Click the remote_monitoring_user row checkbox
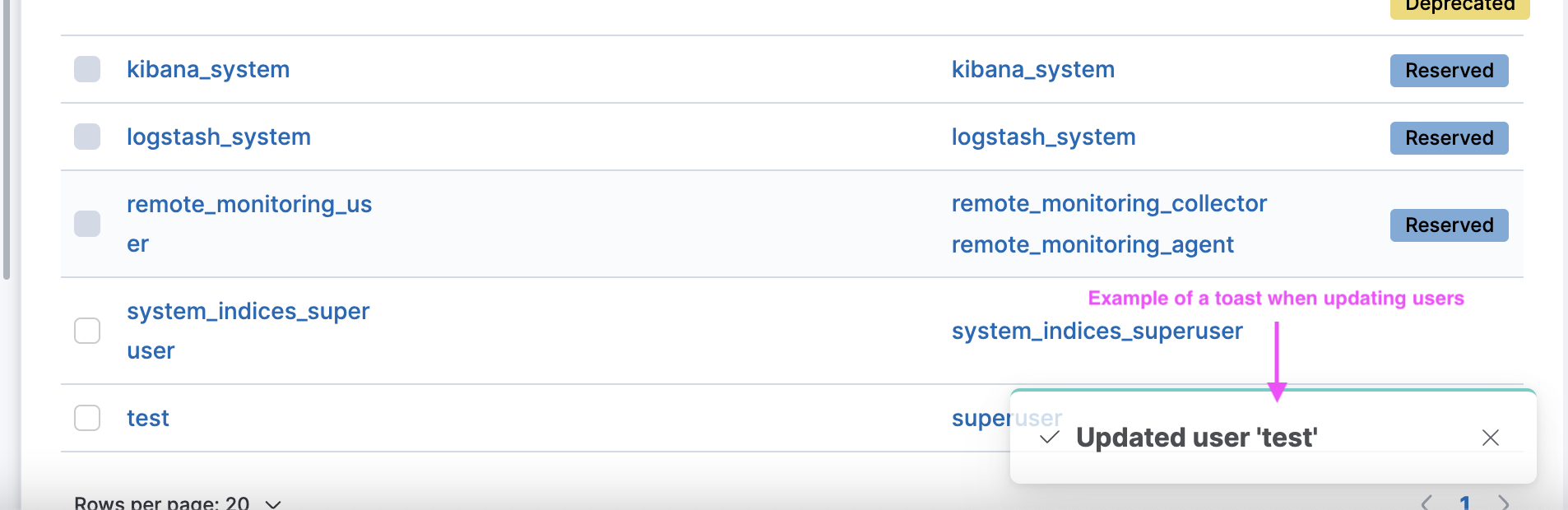1568x510 pixels. click(x=87, y=224)
